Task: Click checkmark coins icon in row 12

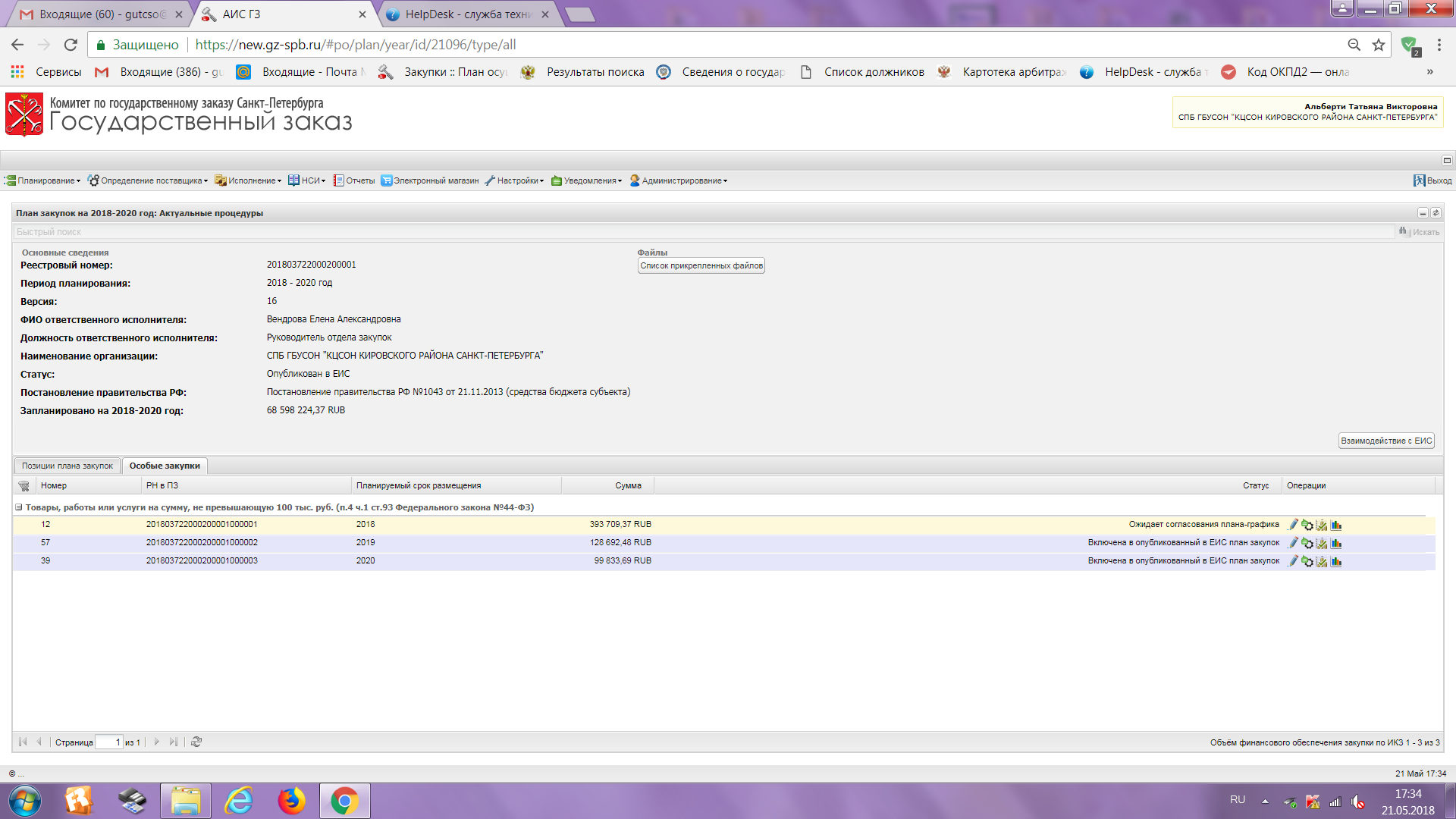Action: pos(1322,525)
